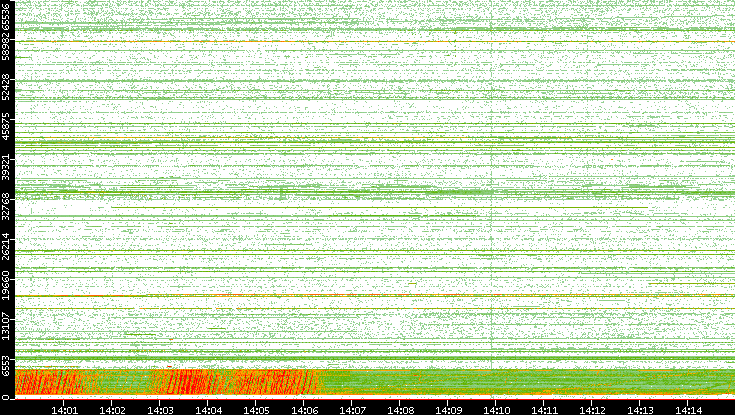This screenshot has height=415, width=735.
Task: Pick the 14:07 time marker
Action: [x=352, y=408]
